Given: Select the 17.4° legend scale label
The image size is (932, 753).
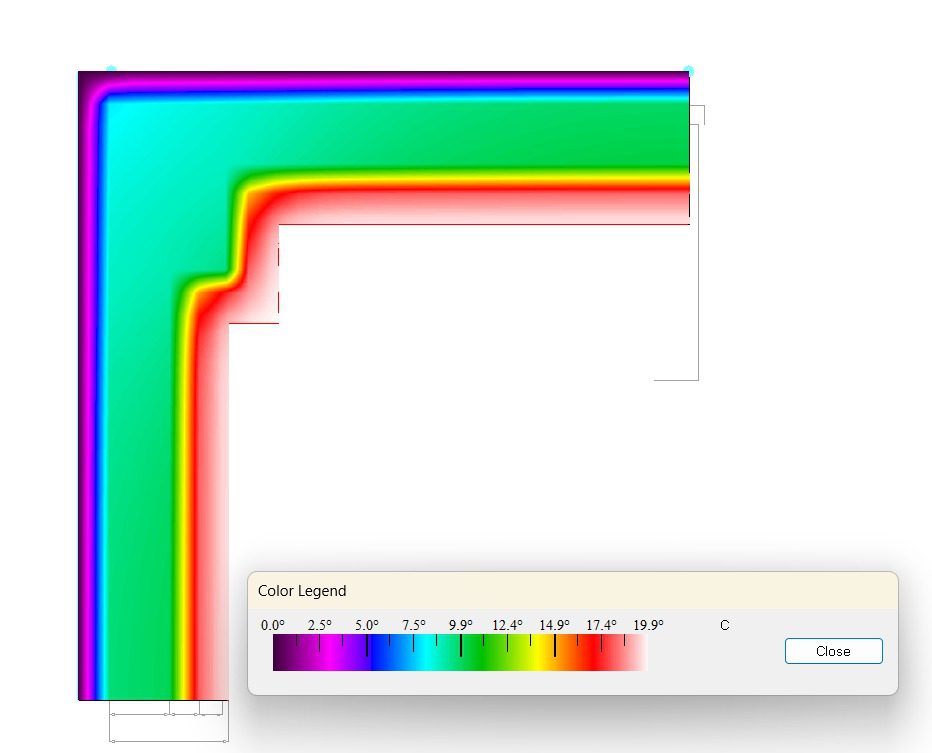Looking at the screenshot, I should point(601,625).
